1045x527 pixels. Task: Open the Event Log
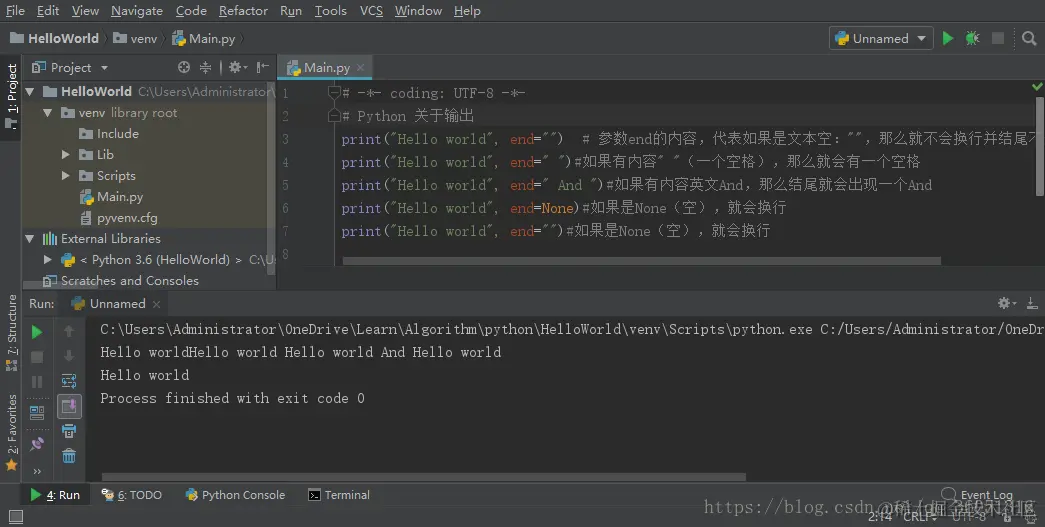click(x=977, y=495)
